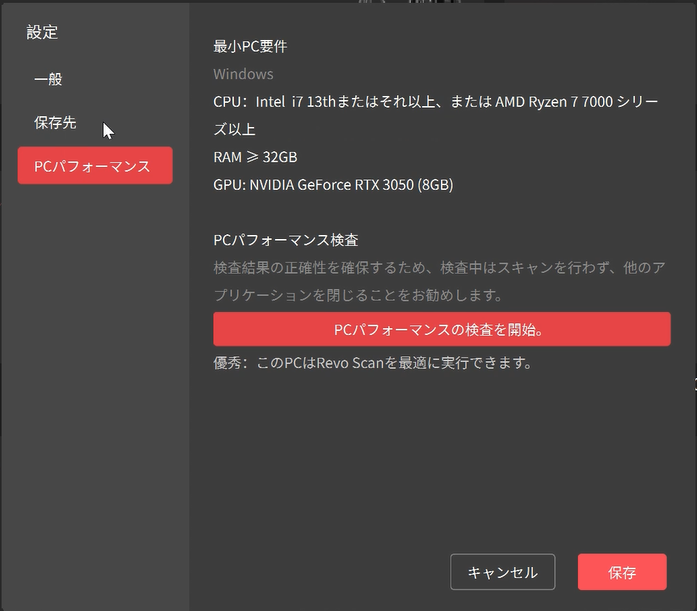The image size is (697, 611).
Task: Click the 閉じることをお勧めします description line
Action: coord(357,296)
